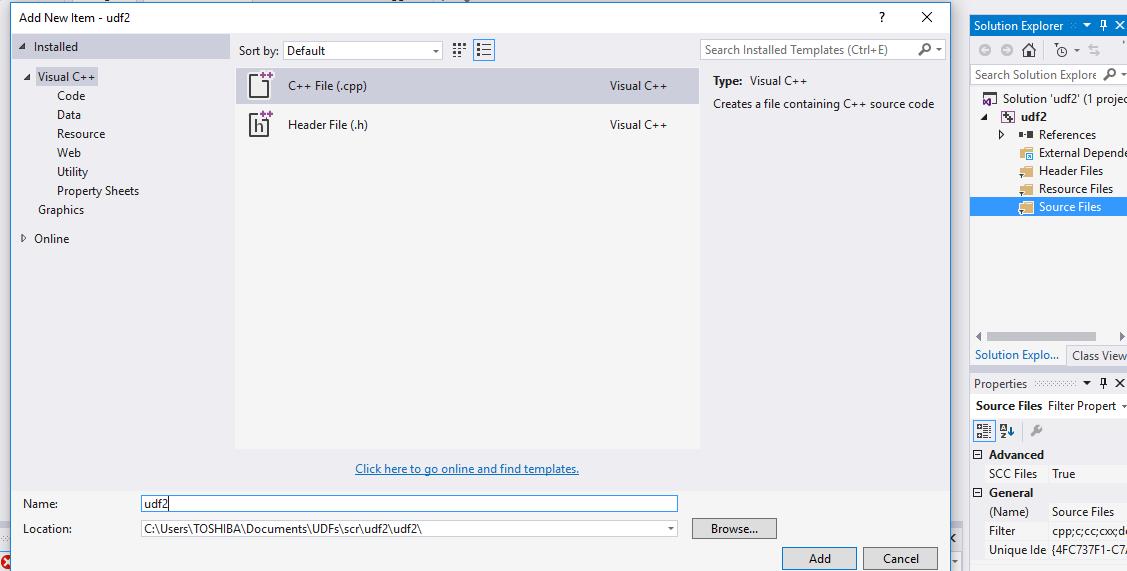Expand the Online templates section
The width and height of the screenshot is (1127, 571).
click(24, 238)
